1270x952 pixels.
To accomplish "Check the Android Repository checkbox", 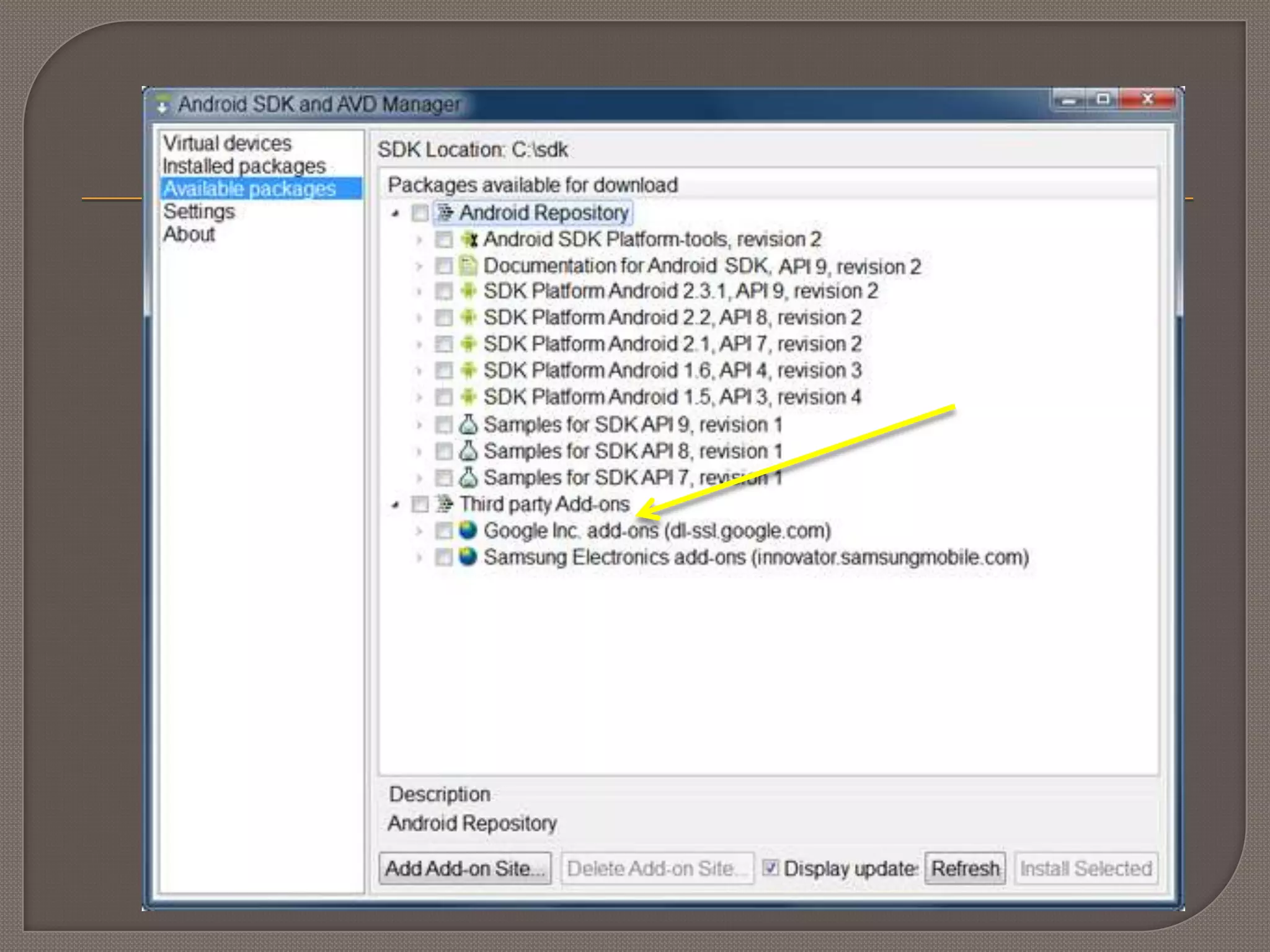I will pyautogui.click(x=420, y=213).
